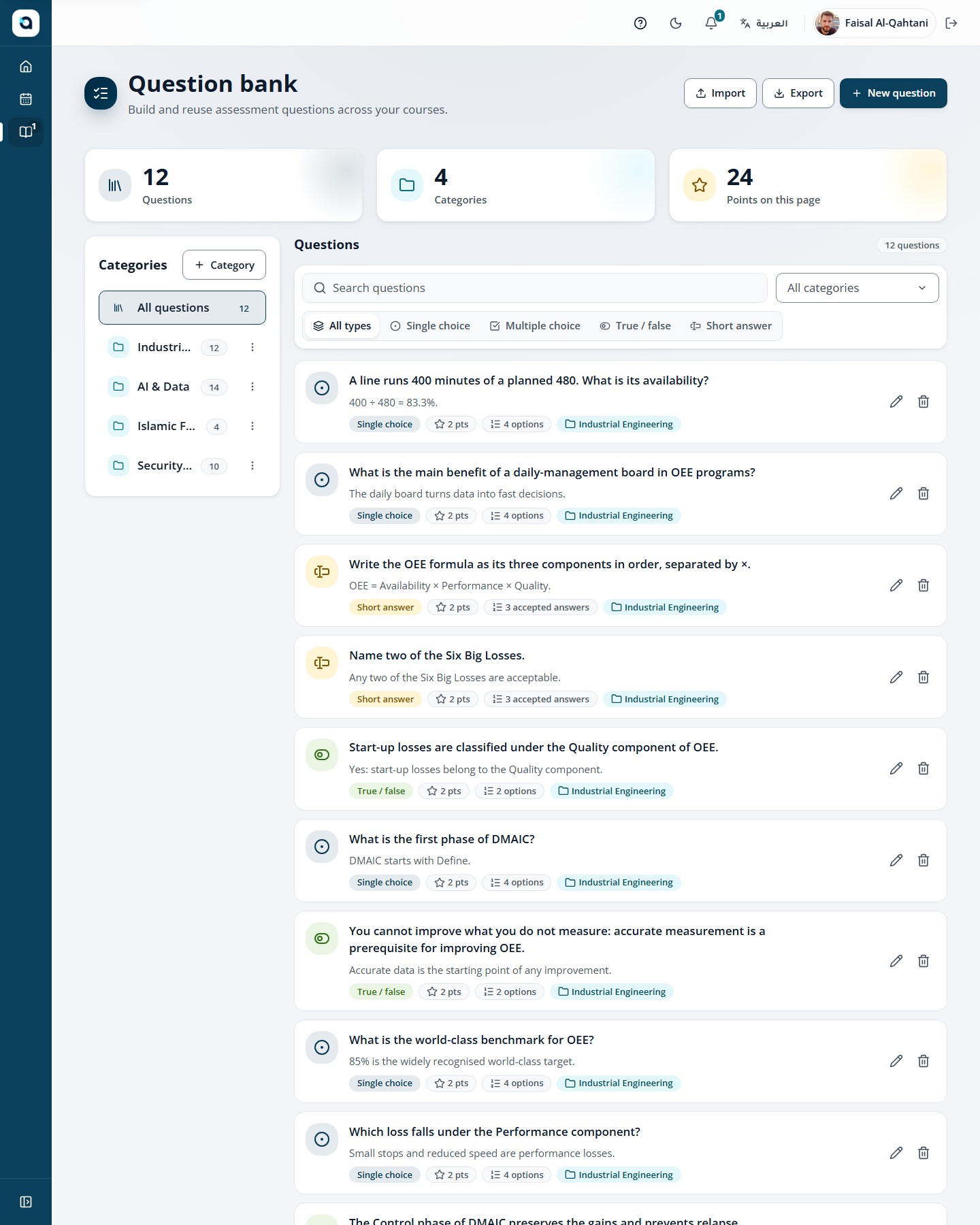The width and height of the screenshot is (980, 1225).
Task: Edit the daily-management board question
Action: [896, 493]
